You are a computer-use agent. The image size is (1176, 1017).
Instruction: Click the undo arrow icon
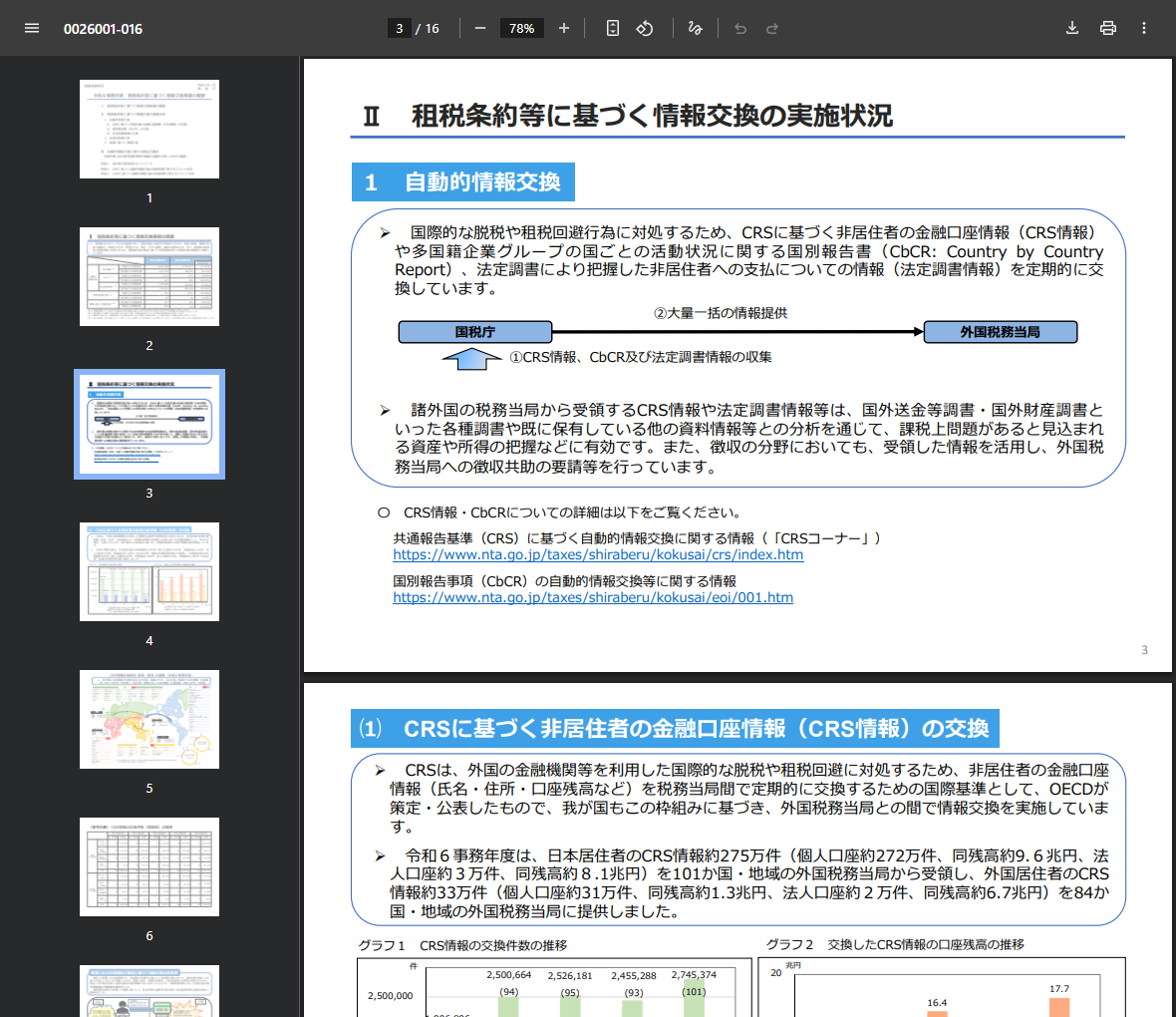740,29
